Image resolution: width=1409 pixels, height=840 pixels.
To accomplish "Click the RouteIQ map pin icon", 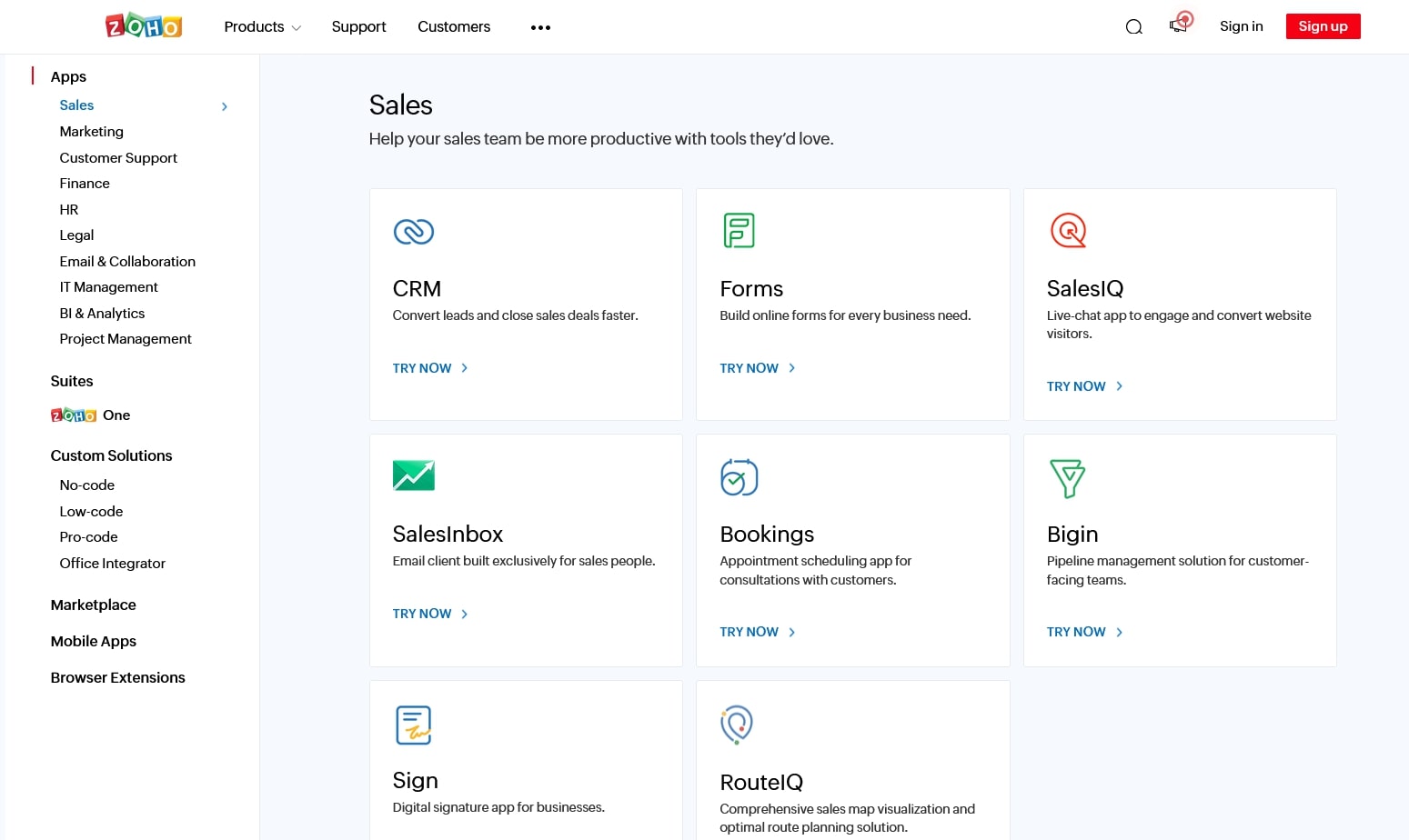I will point(737,725).
